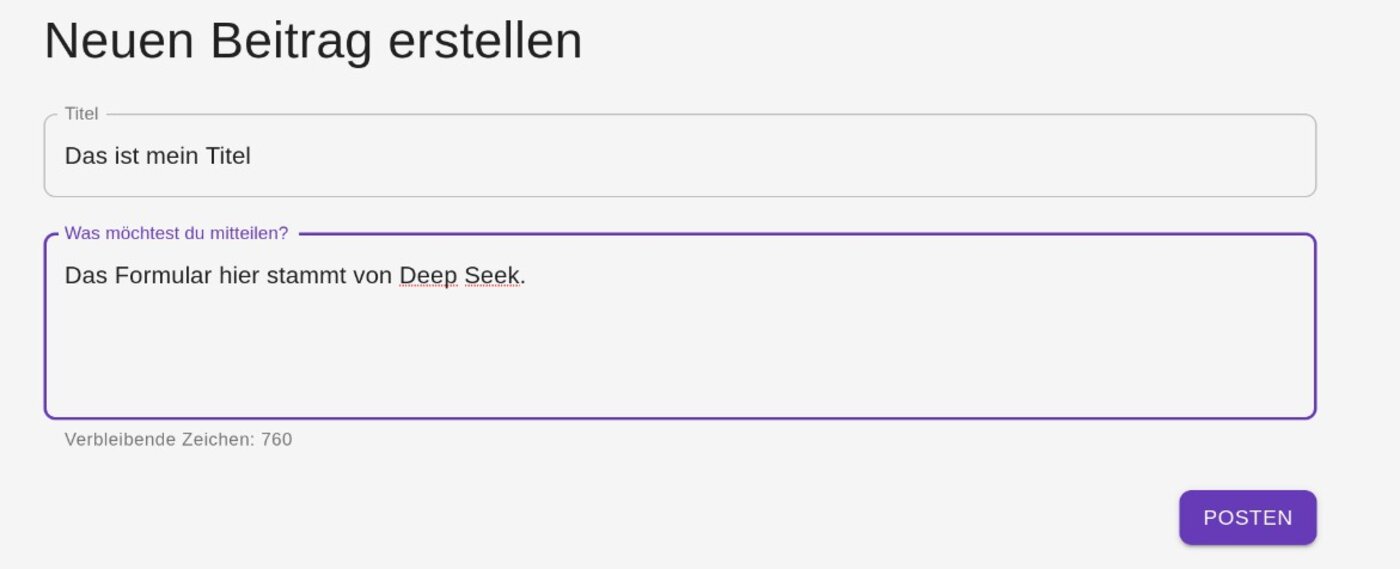Click the 'Was möchtest du mitteilen?' label
Image resolution: width=1400 pixels, height=569 pixels.
coord(176,233)
